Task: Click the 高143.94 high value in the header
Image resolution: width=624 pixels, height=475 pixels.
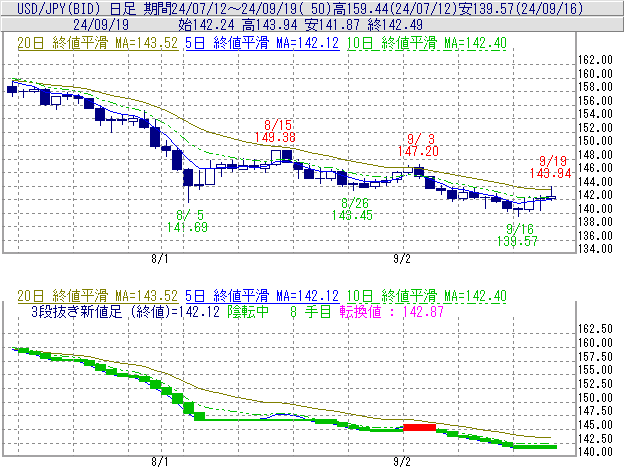Action: 269,25
